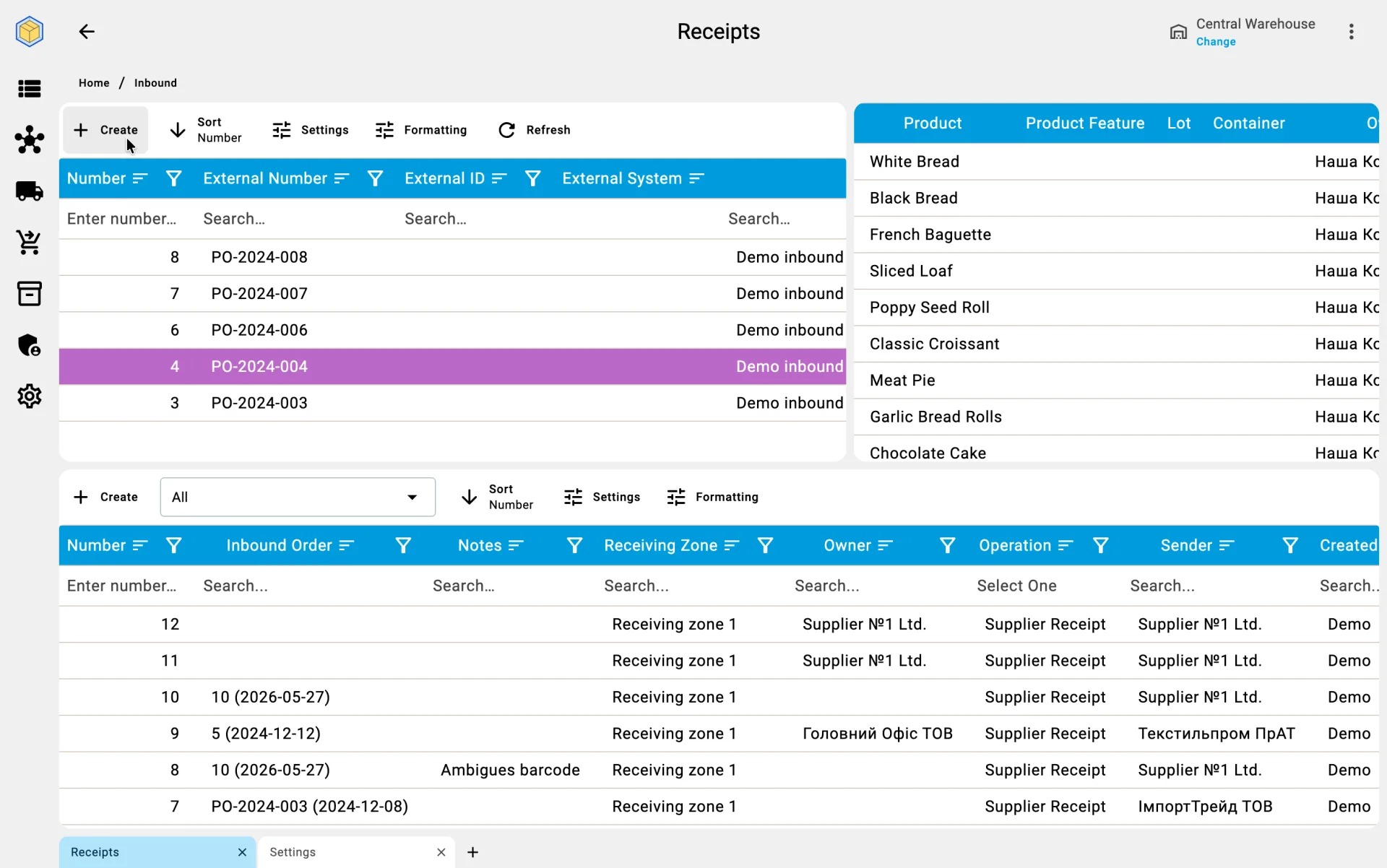Click the warehouse building icon

(x=1178, y=32)
